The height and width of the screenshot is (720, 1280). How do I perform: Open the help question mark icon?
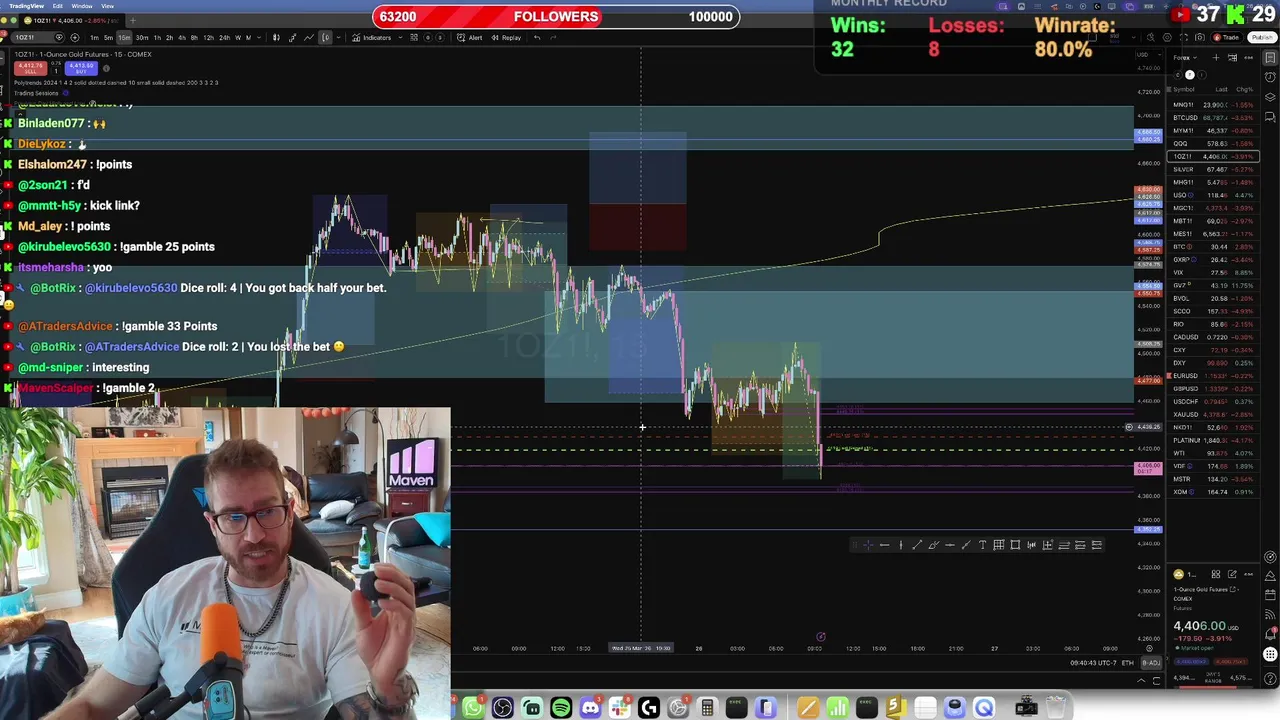1270,679
